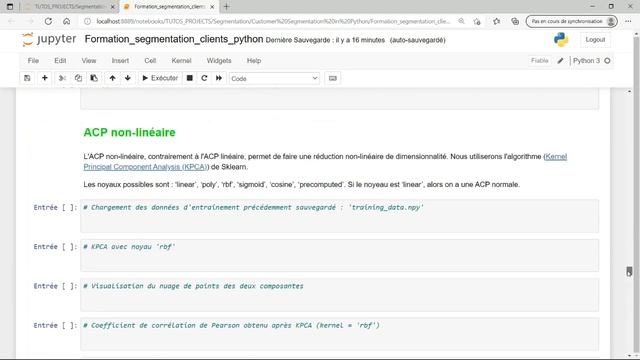Open the browser tab actions menu icon

click(x=10, y=7)
